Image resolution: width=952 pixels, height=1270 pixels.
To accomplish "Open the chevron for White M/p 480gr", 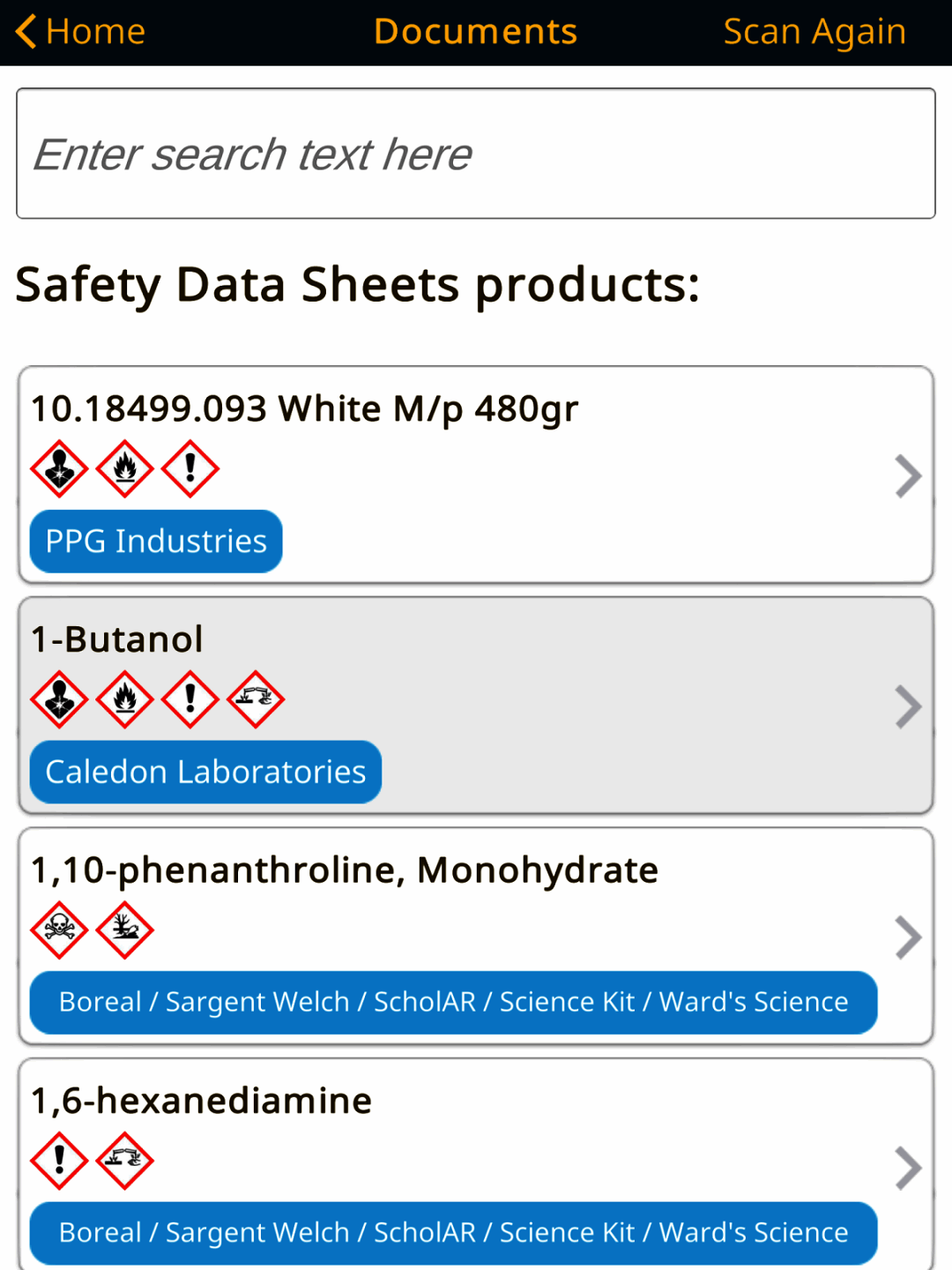I will [909, 476].
